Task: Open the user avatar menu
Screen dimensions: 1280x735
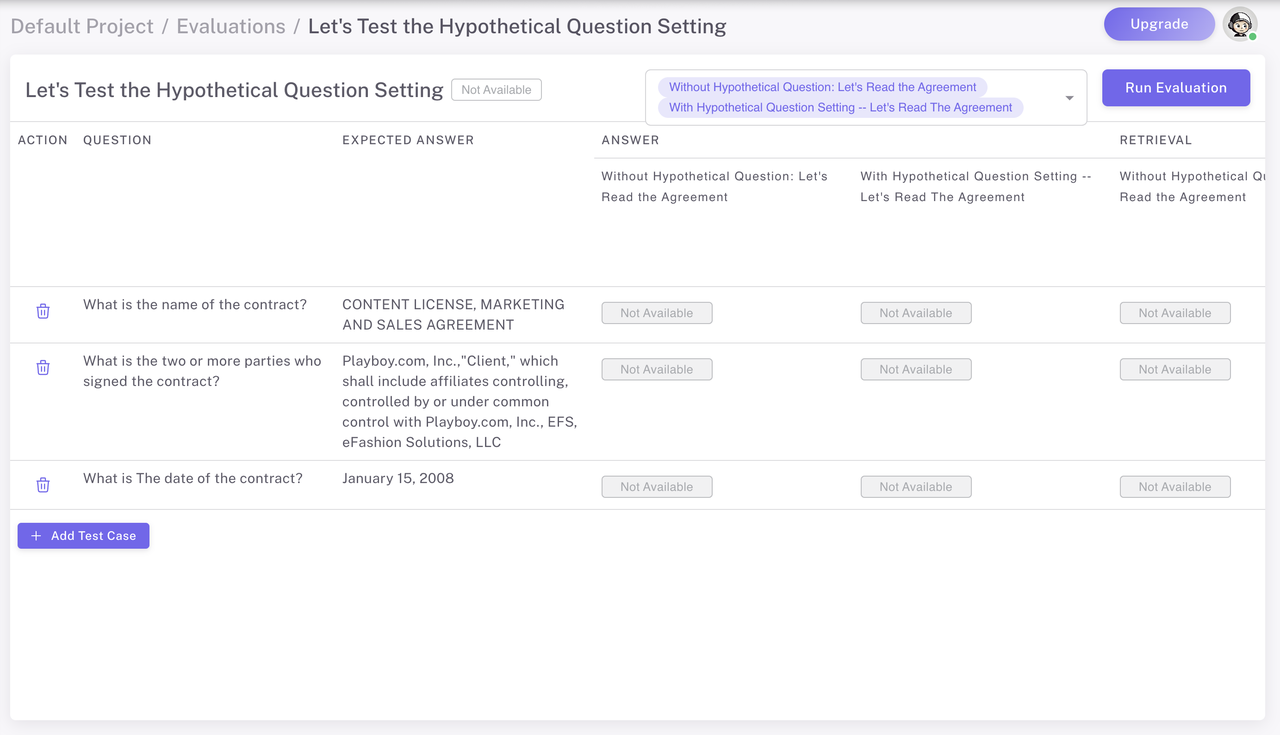Action: pyautogui.click(x=1240, y=24)
